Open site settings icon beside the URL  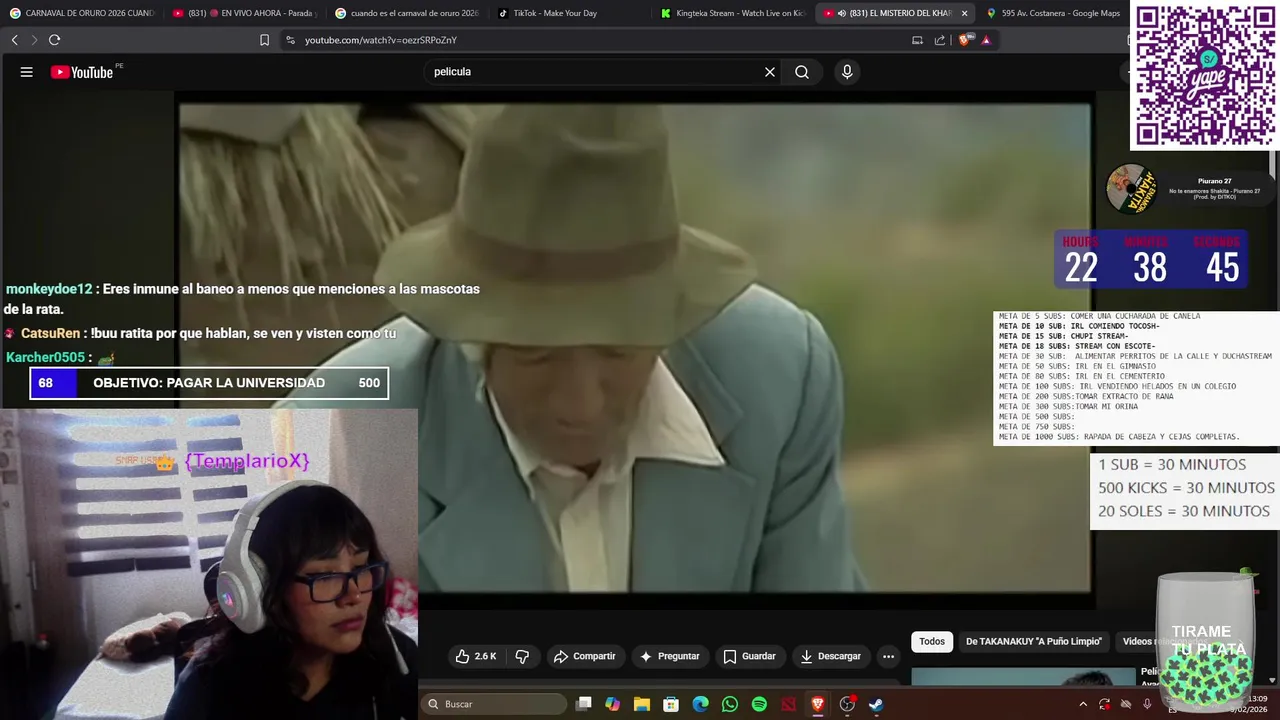pos(290,40)
